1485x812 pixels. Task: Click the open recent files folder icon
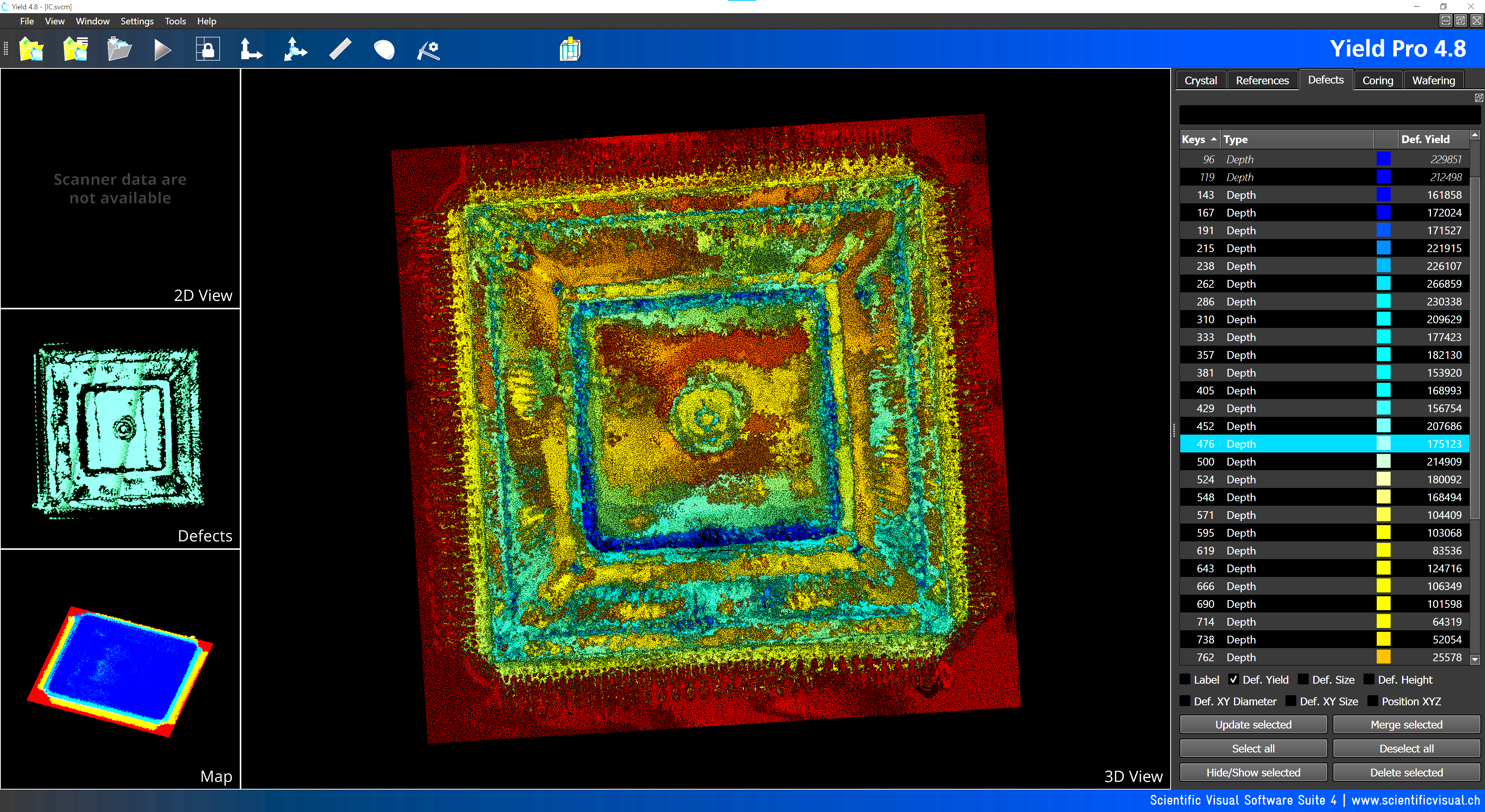[x=75, y=49]
